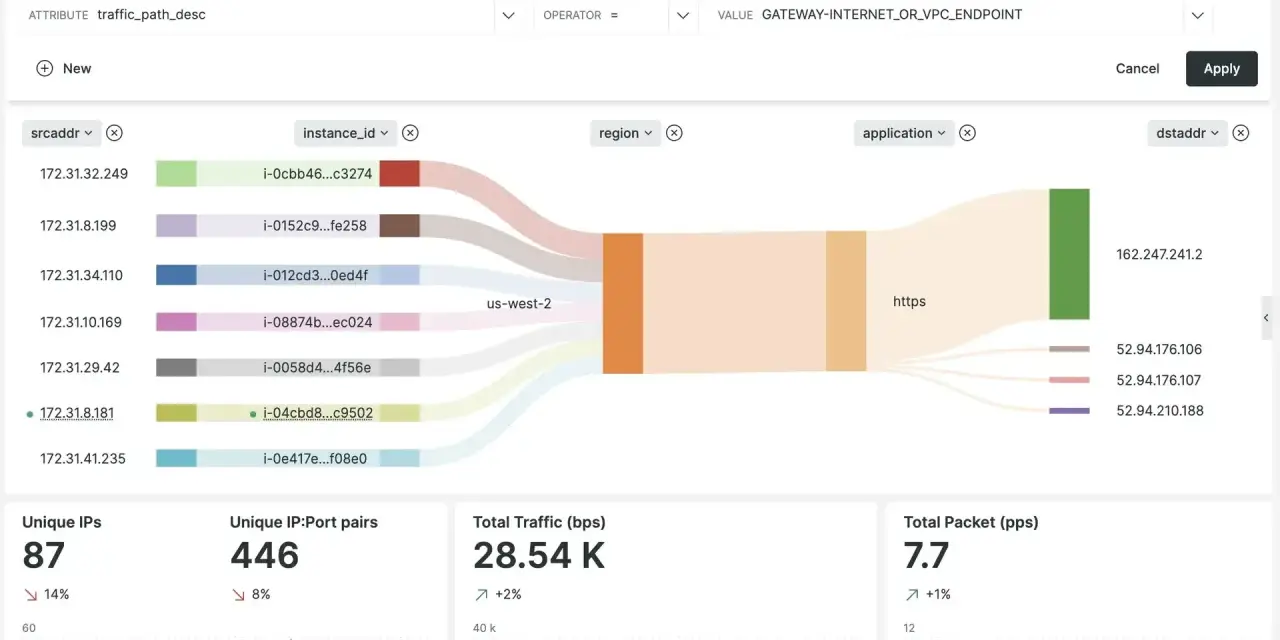Click the down-trend arrow beside 8%

click(238, 594)
